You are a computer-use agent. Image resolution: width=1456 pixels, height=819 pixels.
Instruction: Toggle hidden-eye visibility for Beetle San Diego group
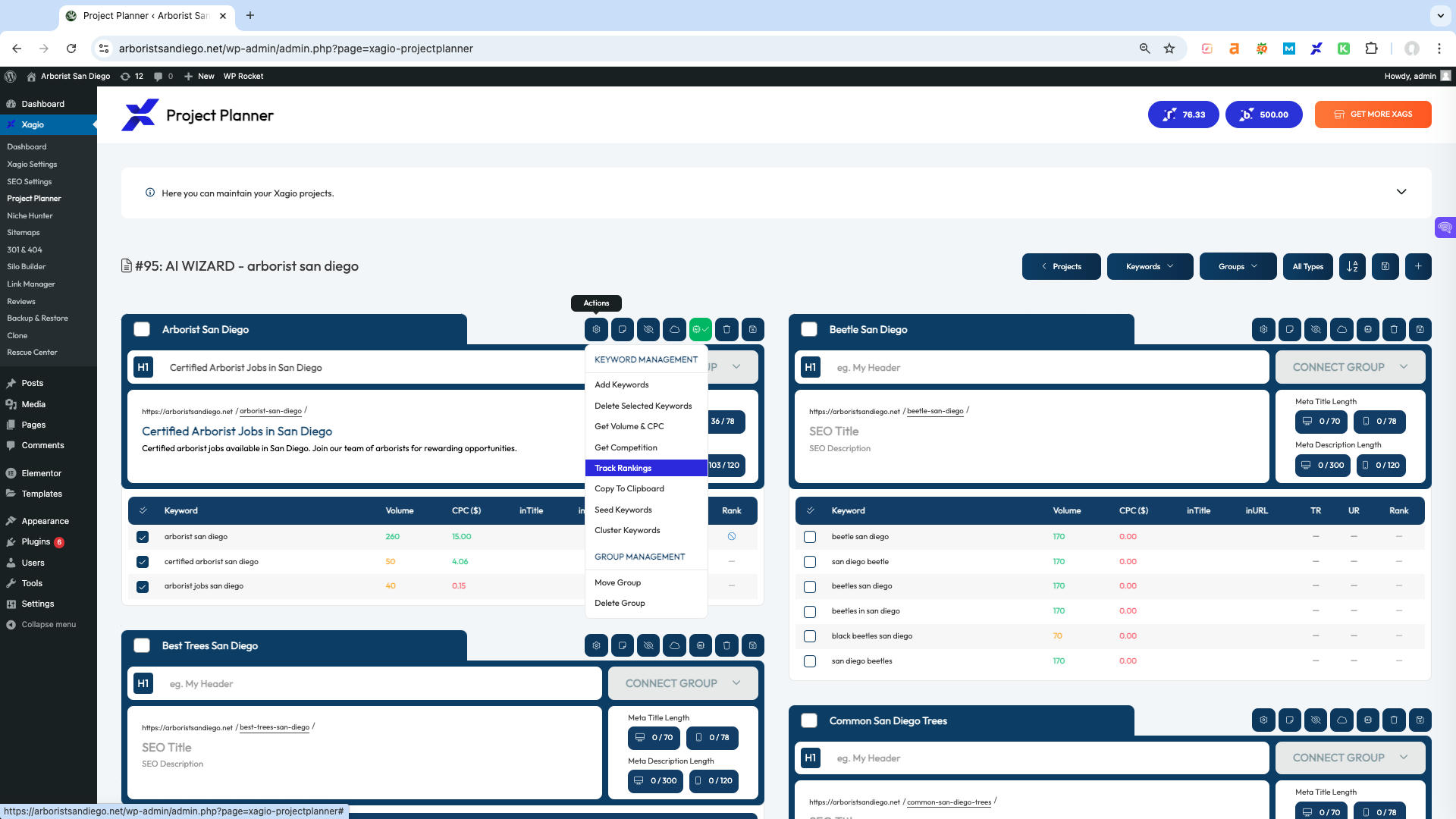[x=1316, y=329]
